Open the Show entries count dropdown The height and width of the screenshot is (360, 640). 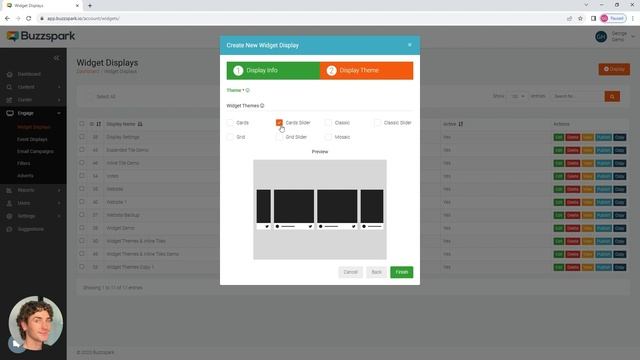point(517,96)
